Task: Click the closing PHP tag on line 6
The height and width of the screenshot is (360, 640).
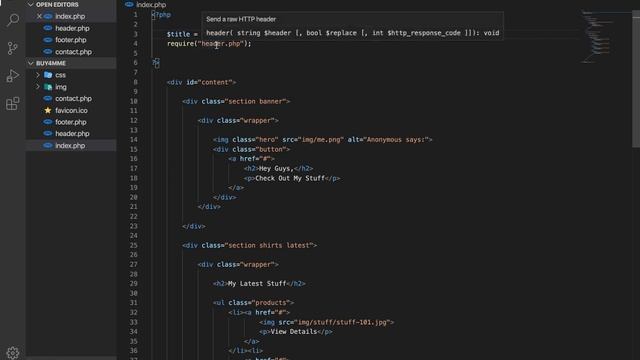Action: click(156, 63)
